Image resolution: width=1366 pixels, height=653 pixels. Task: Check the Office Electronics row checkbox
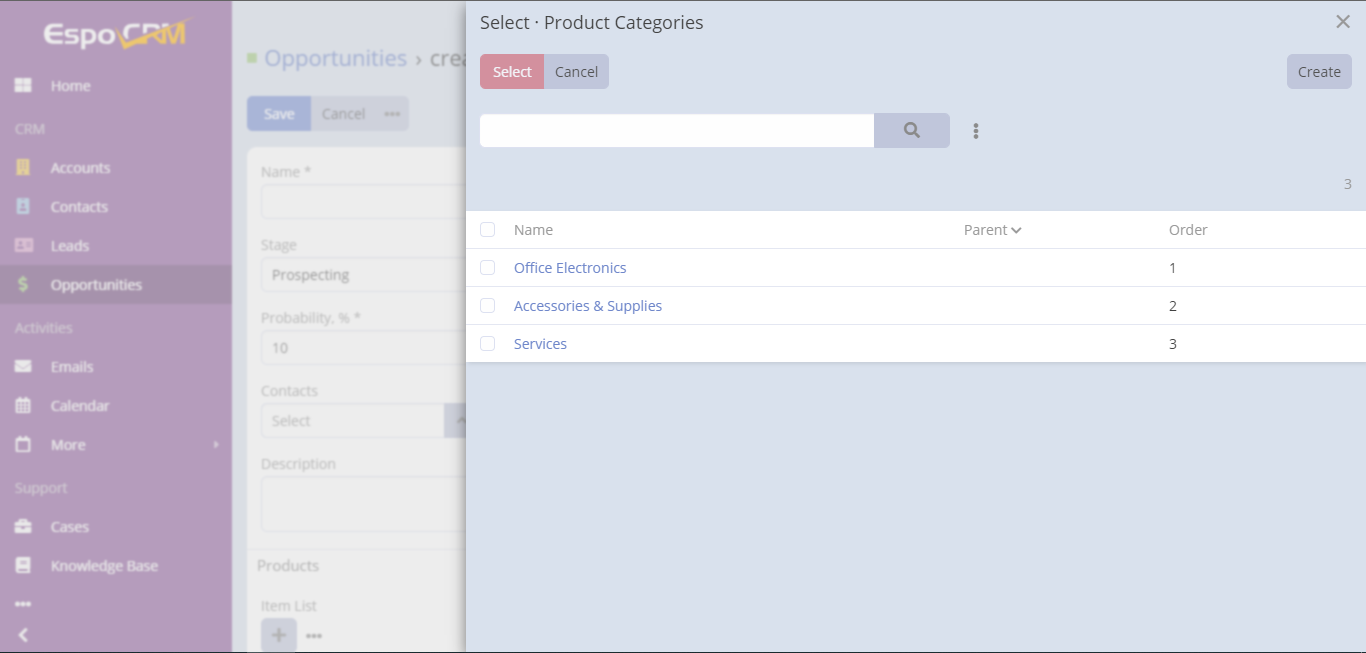coord(488,268)
